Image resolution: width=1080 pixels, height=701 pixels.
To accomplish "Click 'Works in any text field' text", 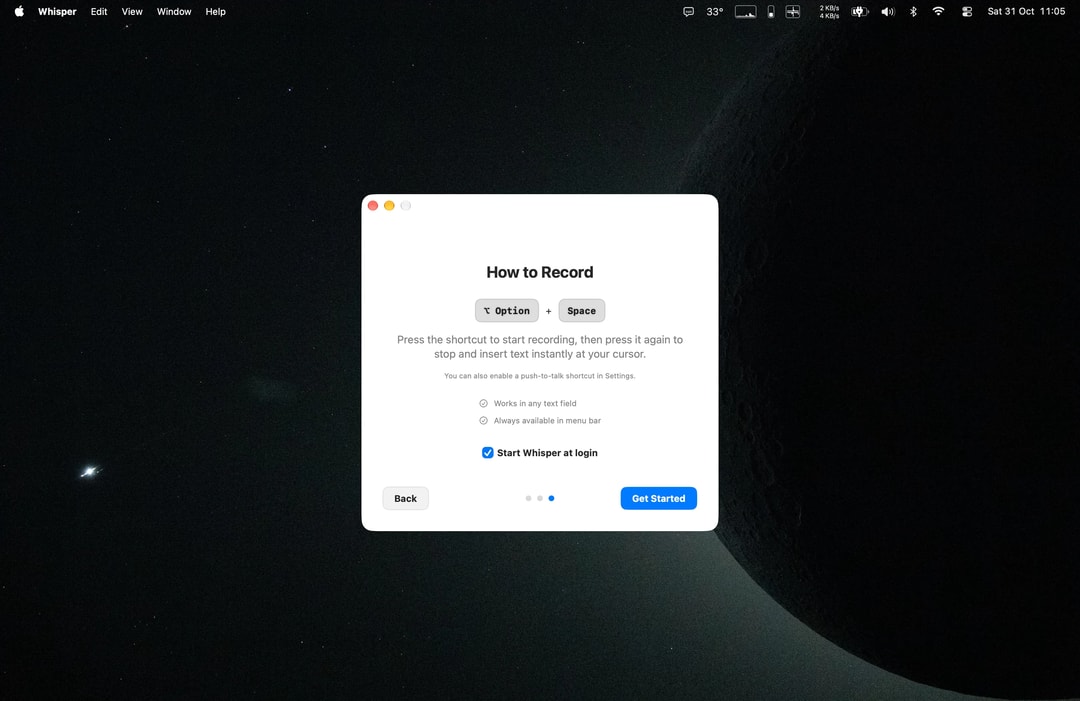I will point(535,404).
